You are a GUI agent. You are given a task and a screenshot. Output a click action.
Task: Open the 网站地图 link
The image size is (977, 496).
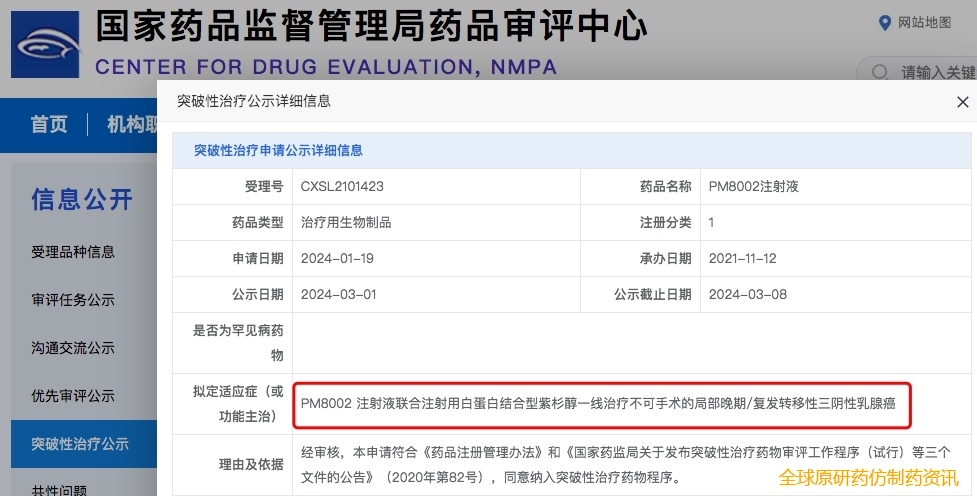(924, 23)
